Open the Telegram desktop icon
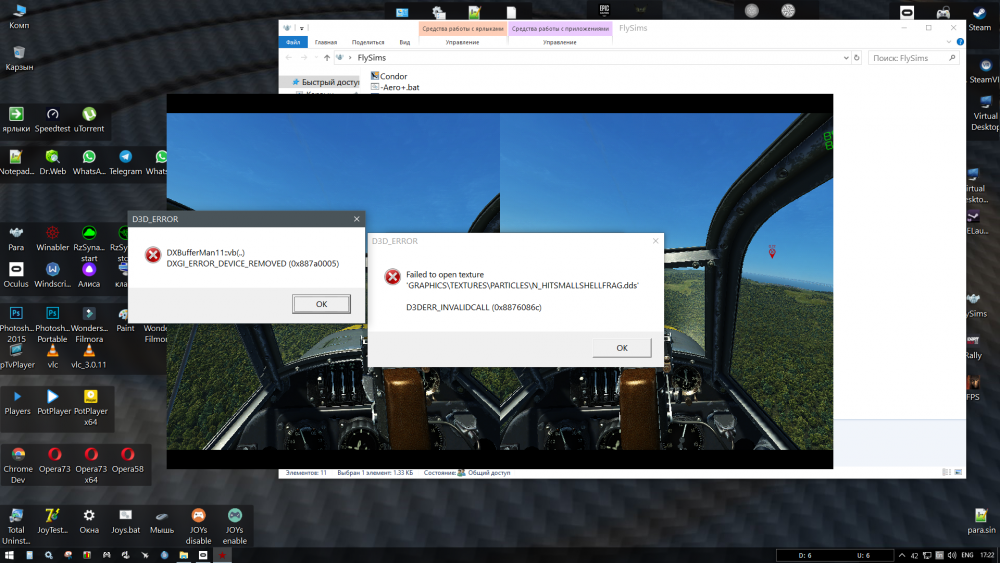 (125, 163)
